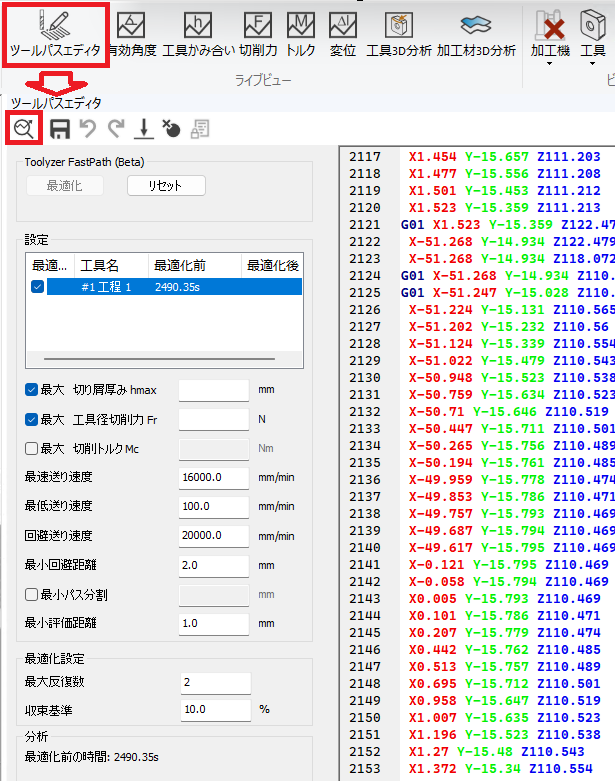Click the 最小評価距離 field 1.0

(214, 624)
